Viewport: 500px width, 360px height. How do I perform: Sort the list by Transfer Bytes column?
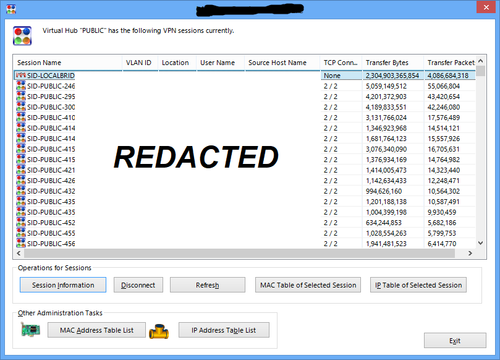(393, 63)
